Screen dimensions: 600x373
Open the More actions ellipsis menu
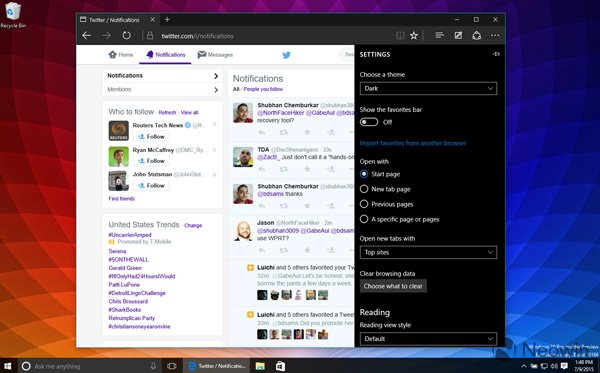click(495, 36)
